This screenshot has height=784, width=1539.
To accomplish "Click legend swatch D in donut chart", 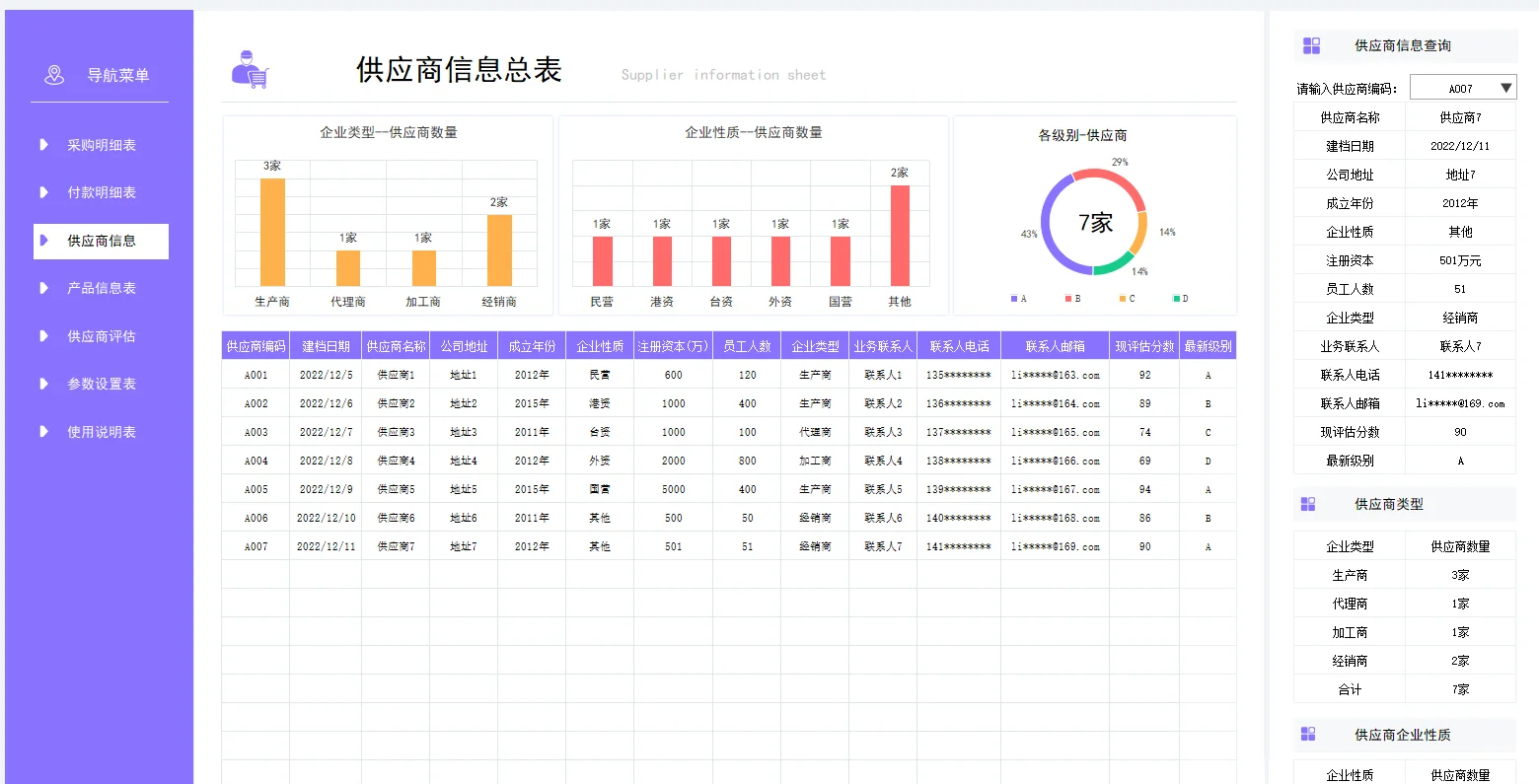I will click(1176, 298).
